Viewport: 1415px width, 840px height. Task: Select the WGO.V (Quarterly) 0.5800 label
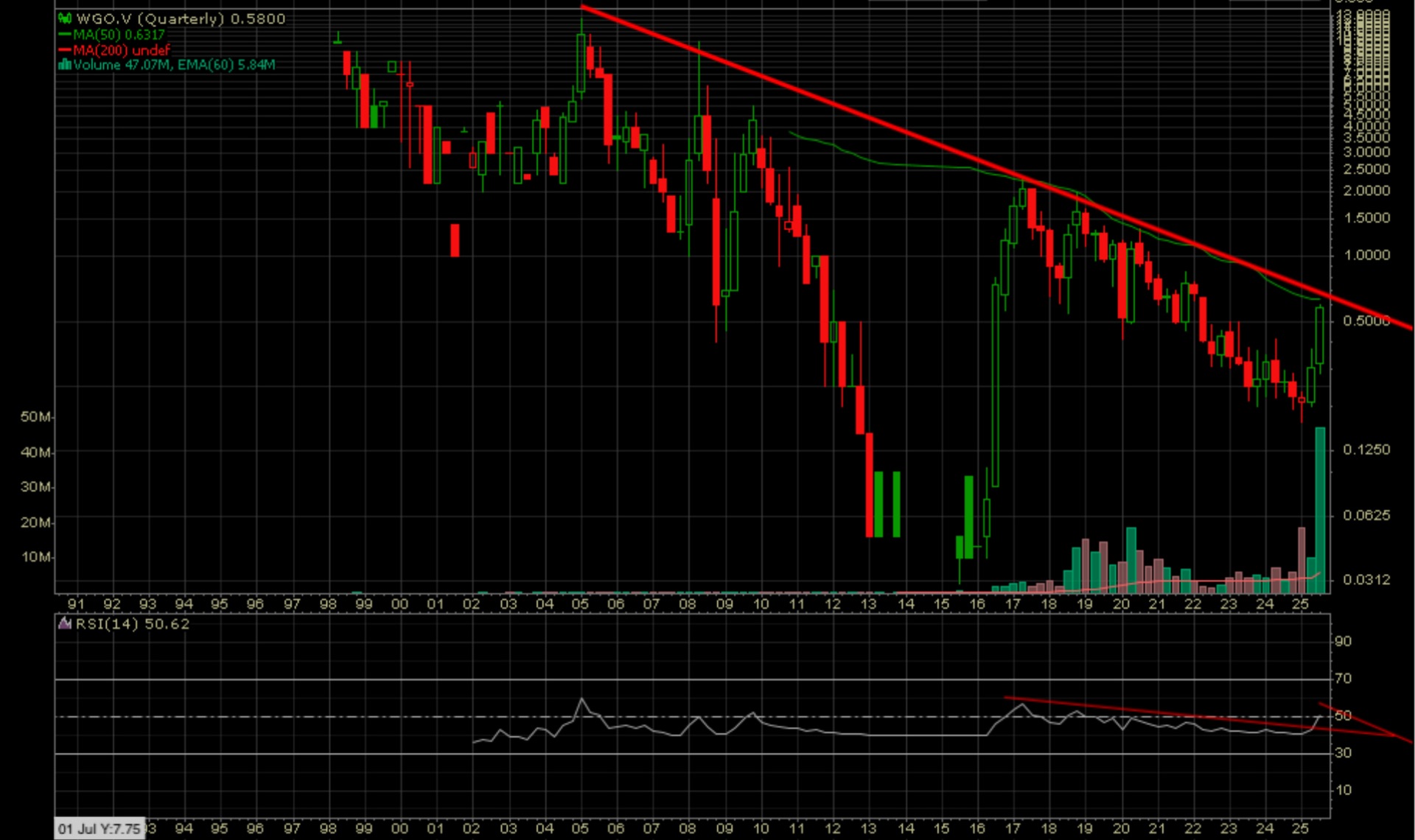pos(181,18)
